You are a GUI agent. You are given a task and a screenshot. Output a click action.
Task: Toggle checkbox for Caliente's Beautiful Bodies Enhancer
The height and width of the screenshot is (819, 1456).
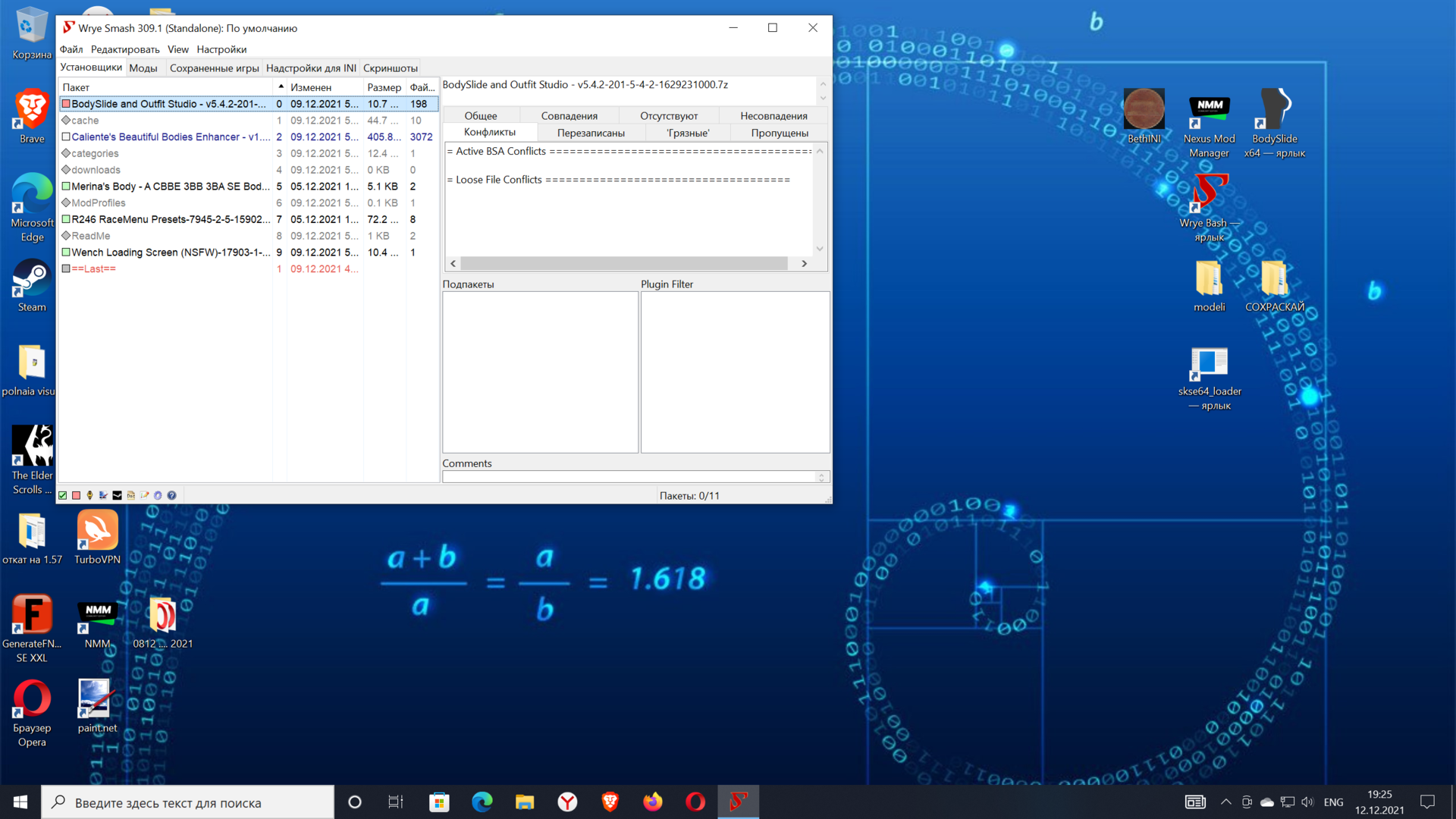coord(66,137)
